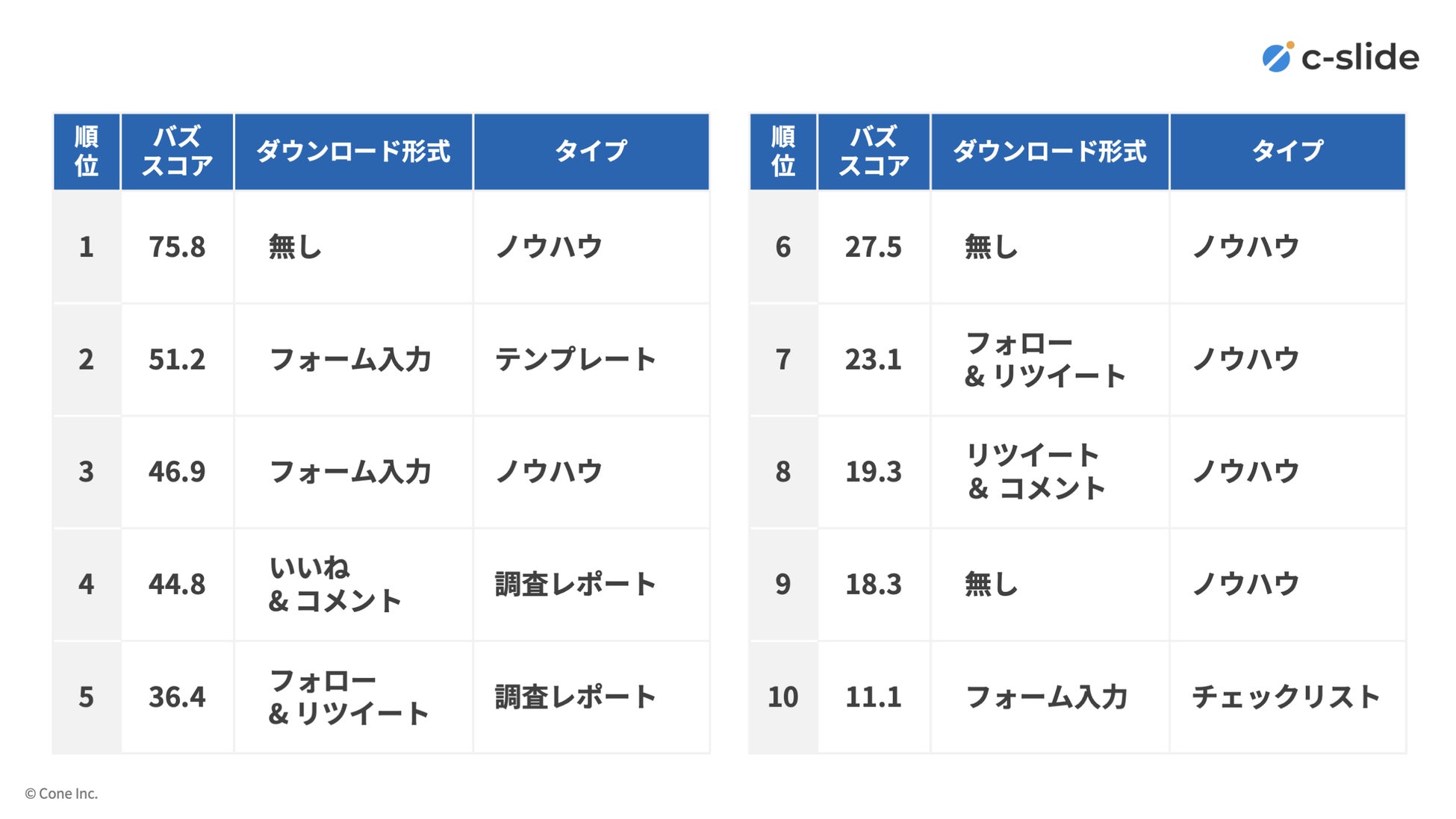
Task: Click the c-slide brand name text
Action: pos(1360,57)
